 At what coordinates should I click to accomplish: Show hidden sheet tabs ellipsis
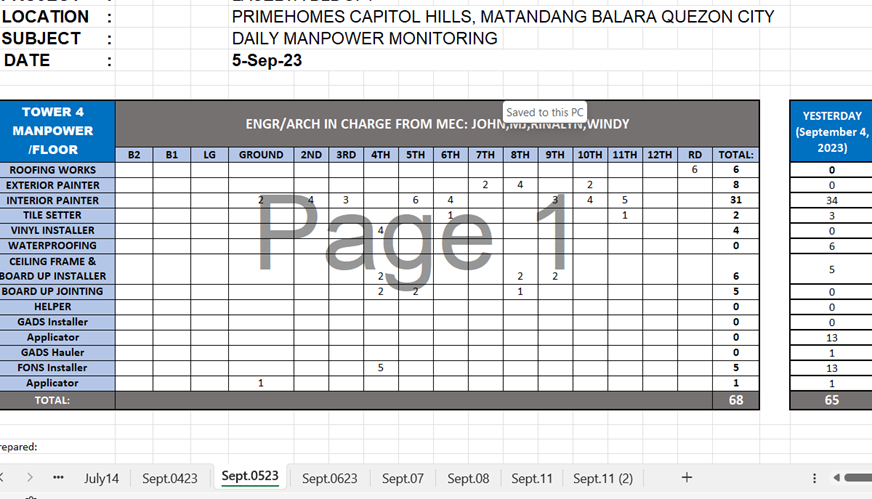coord(58,477)
